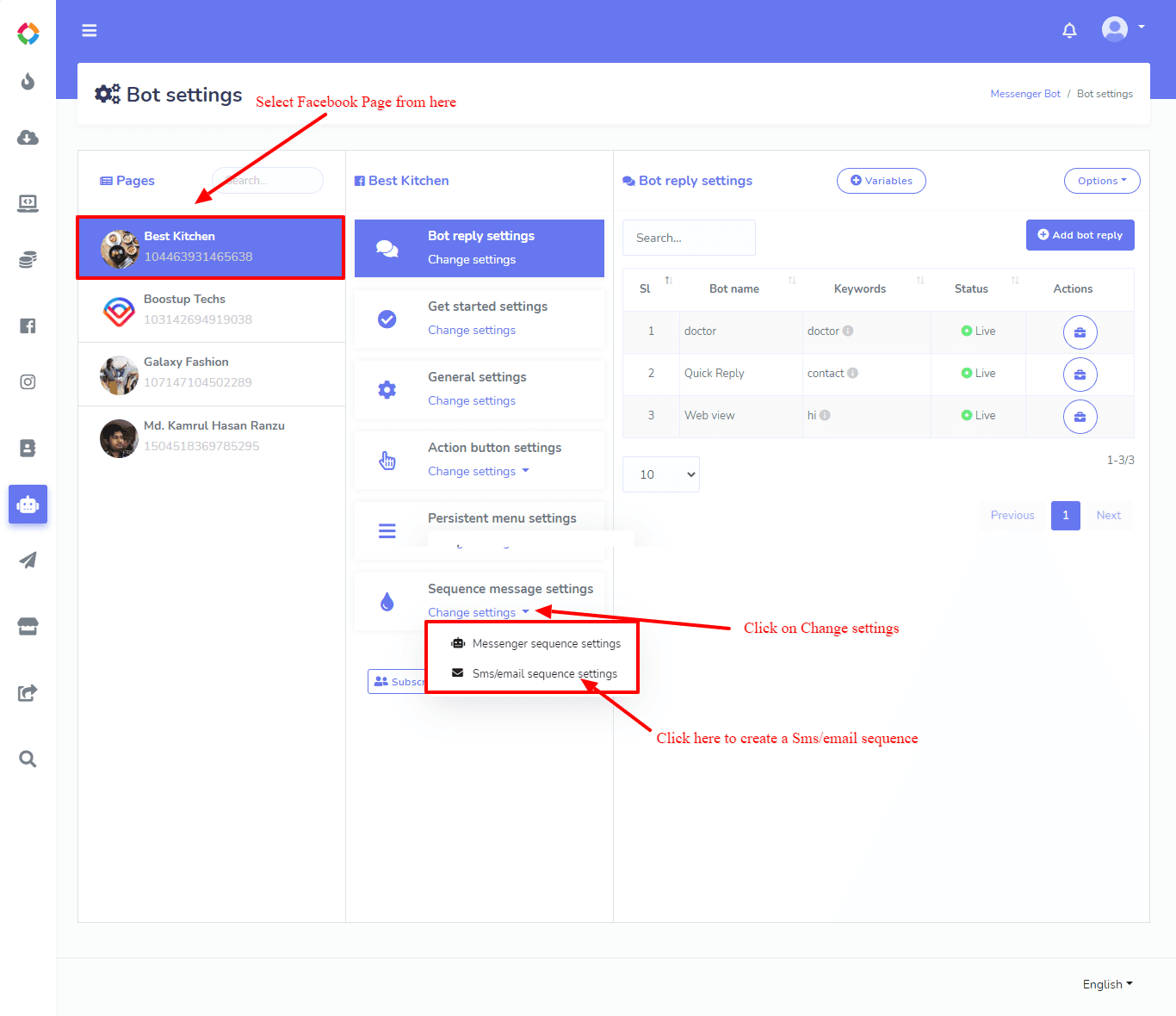Click the bot reply Search field
1176x1016 pixels.
(x=689, y=238)
